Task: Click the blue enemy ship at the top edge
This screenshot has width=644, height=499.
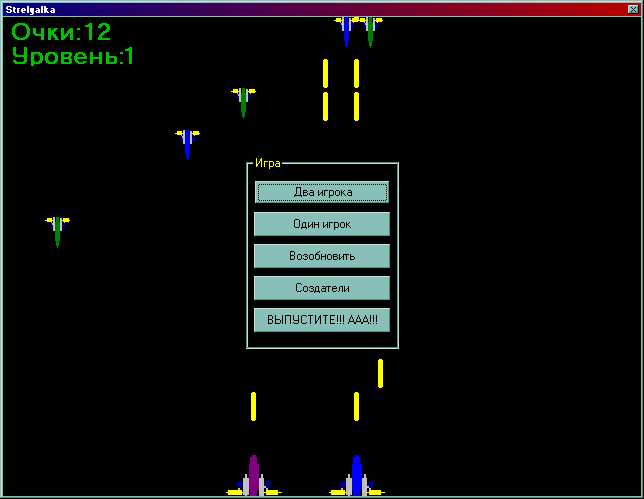Action: click(346, 31)
